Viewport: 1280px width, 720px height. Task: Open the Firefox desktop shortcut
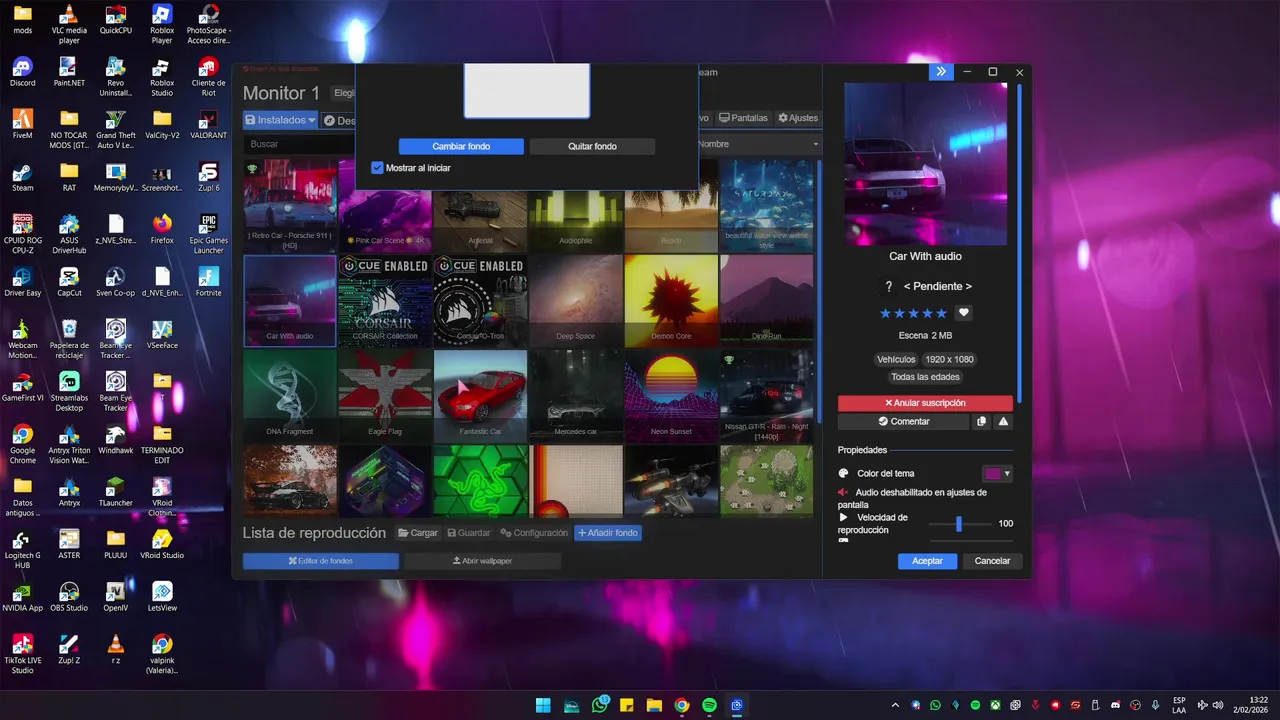coord(162,230)
